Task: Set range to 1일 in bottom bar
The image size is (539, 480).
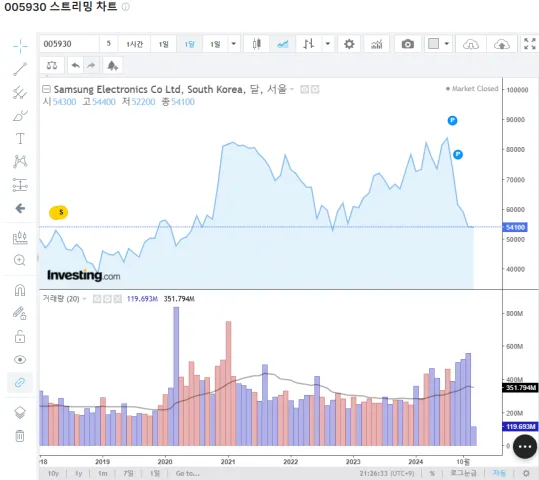Action: [x=155, y=473]
